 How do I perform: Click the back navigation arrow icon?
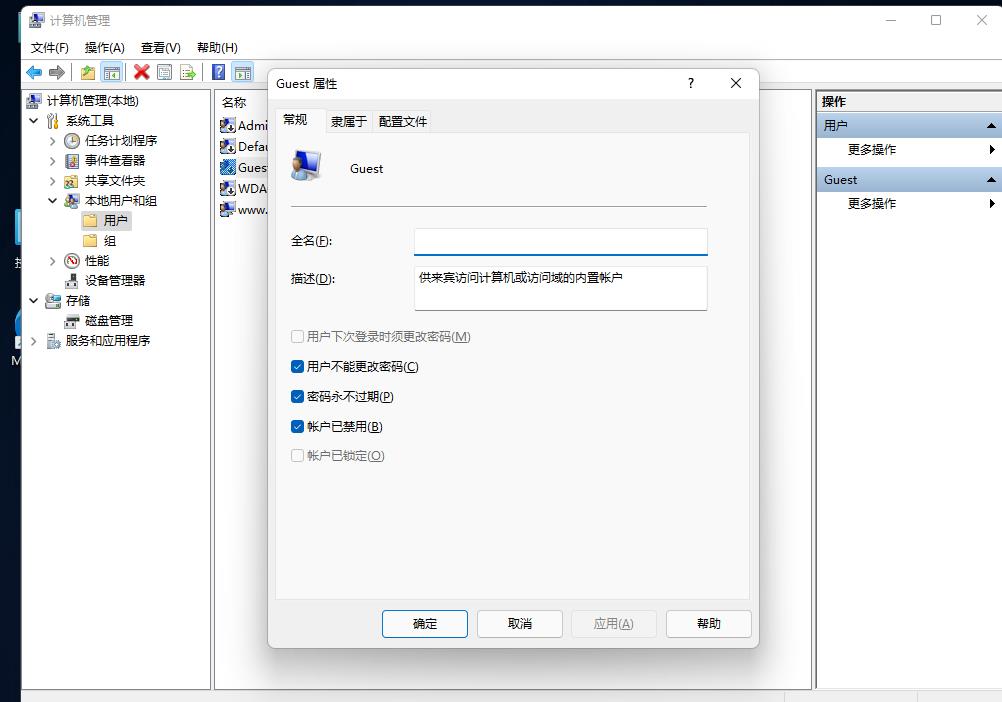click(x=33, y=71)
